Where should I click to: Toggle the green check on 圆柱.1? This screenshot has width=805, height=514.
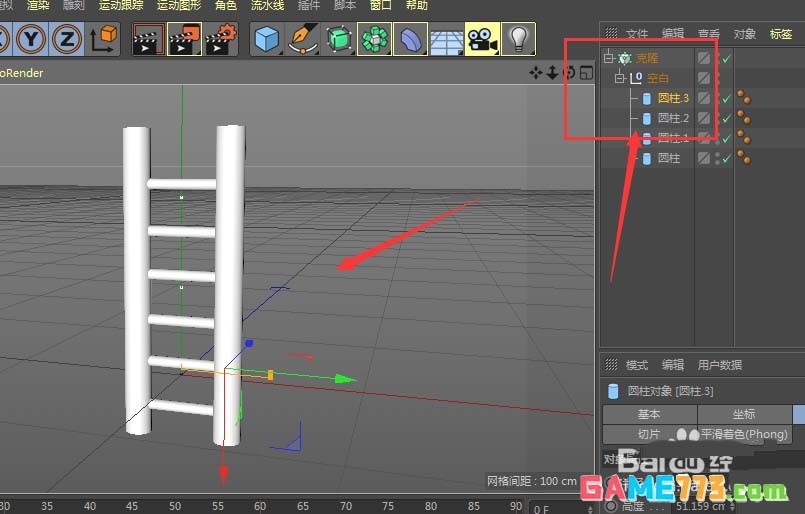pyautogui.click(x=726, y=138)
